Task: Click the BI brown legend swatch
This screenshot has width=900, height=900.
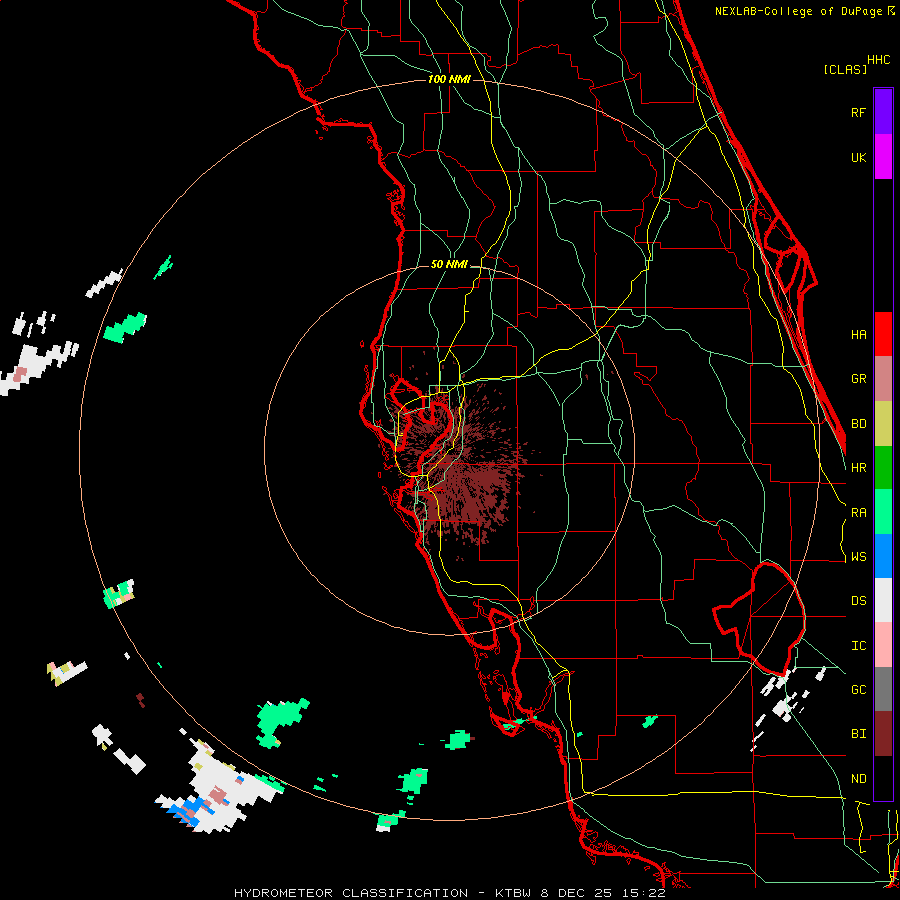Action: point(883,734)
